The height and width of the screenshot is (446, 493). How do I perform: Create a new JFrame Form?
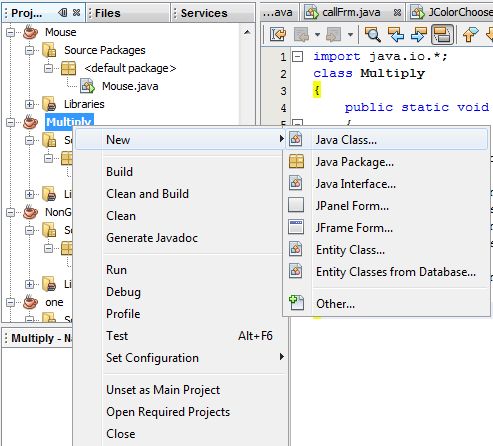tap(386, 228)
